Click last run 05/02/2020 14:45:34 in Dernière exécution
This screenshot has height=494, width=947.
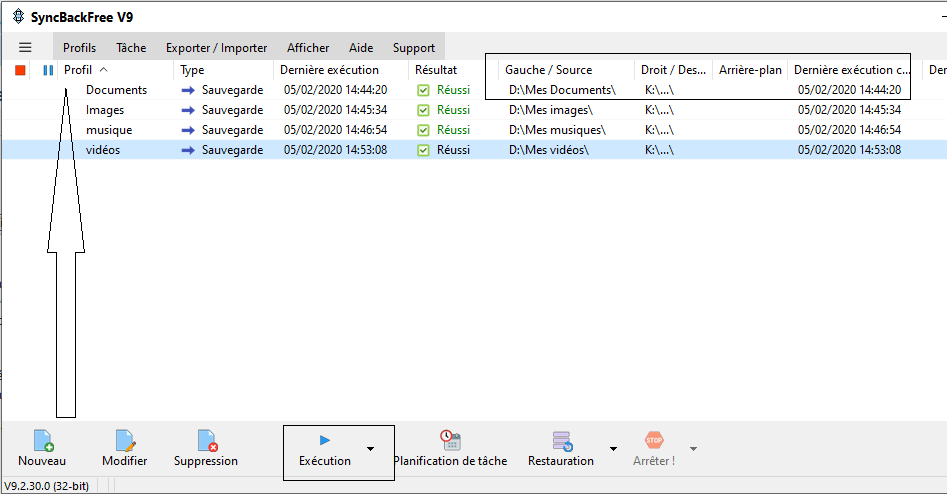[336, 110]
